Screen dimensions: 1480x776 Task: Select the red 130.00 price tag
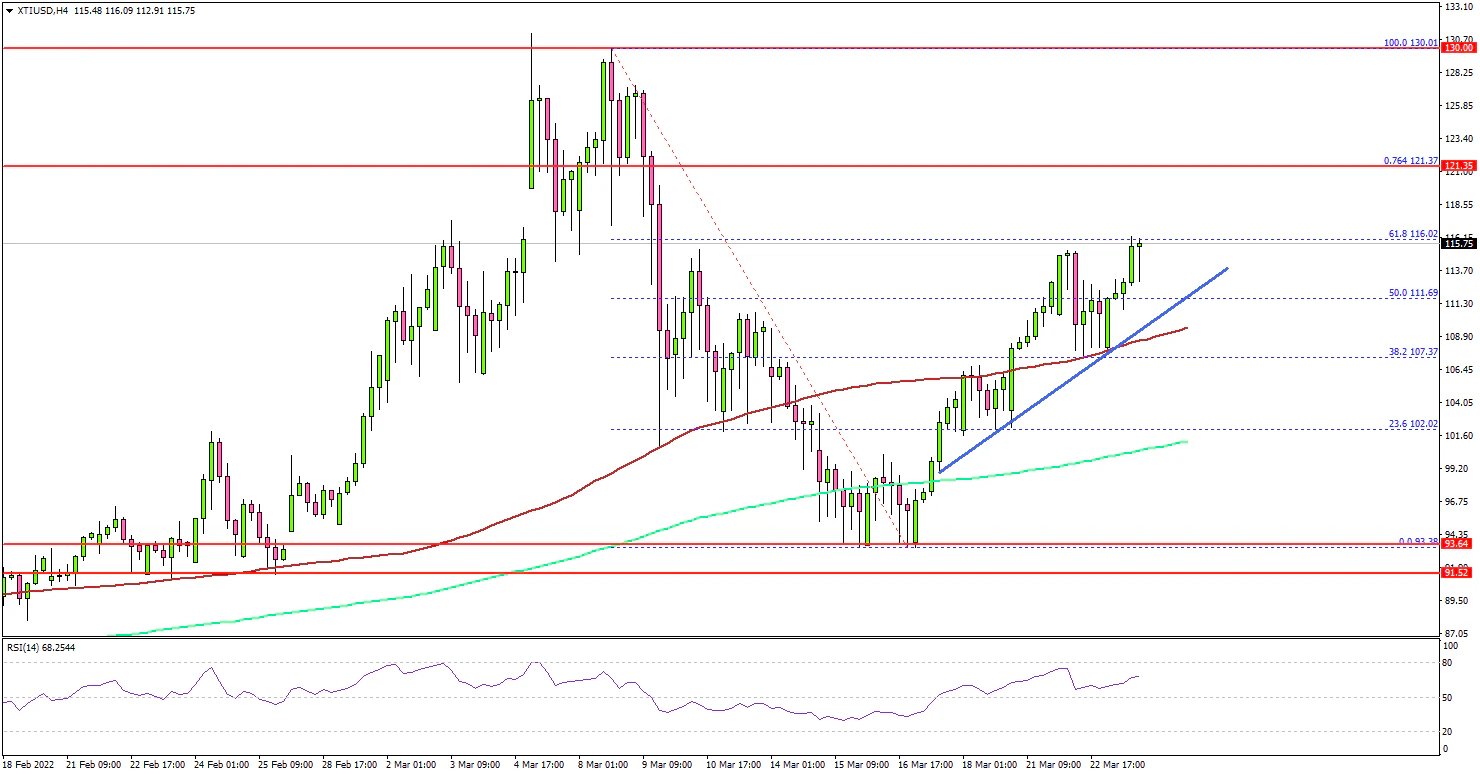1458,48
